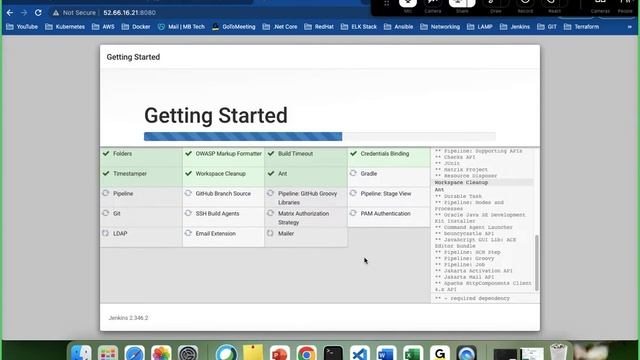Viewport: 640px width, 360px height.
Task: Open the Terraform bookmark folder
Action: pos(581,27)
